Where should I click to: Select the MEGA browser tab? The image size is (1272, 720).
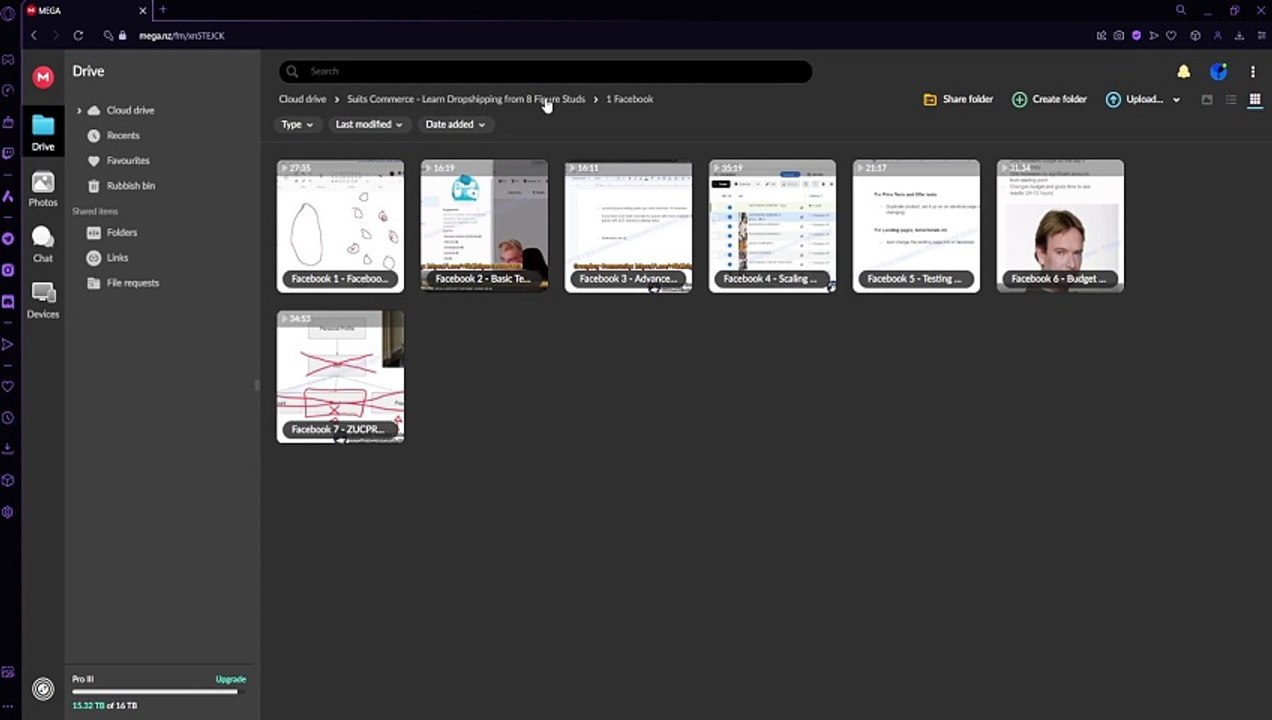coord(85,10)
